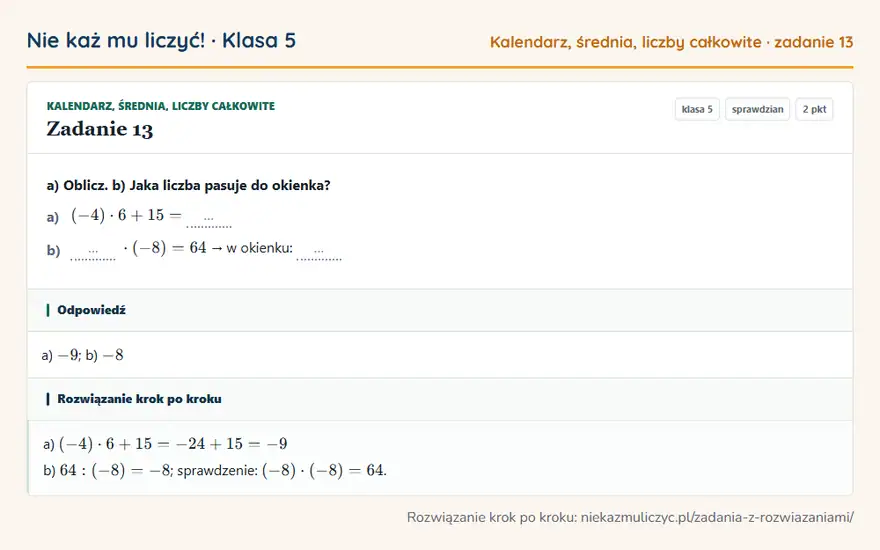Open the footer link niekazmuliczyc.pl/zadania-z-rozwiazaniami/

(x=717, y=517)
